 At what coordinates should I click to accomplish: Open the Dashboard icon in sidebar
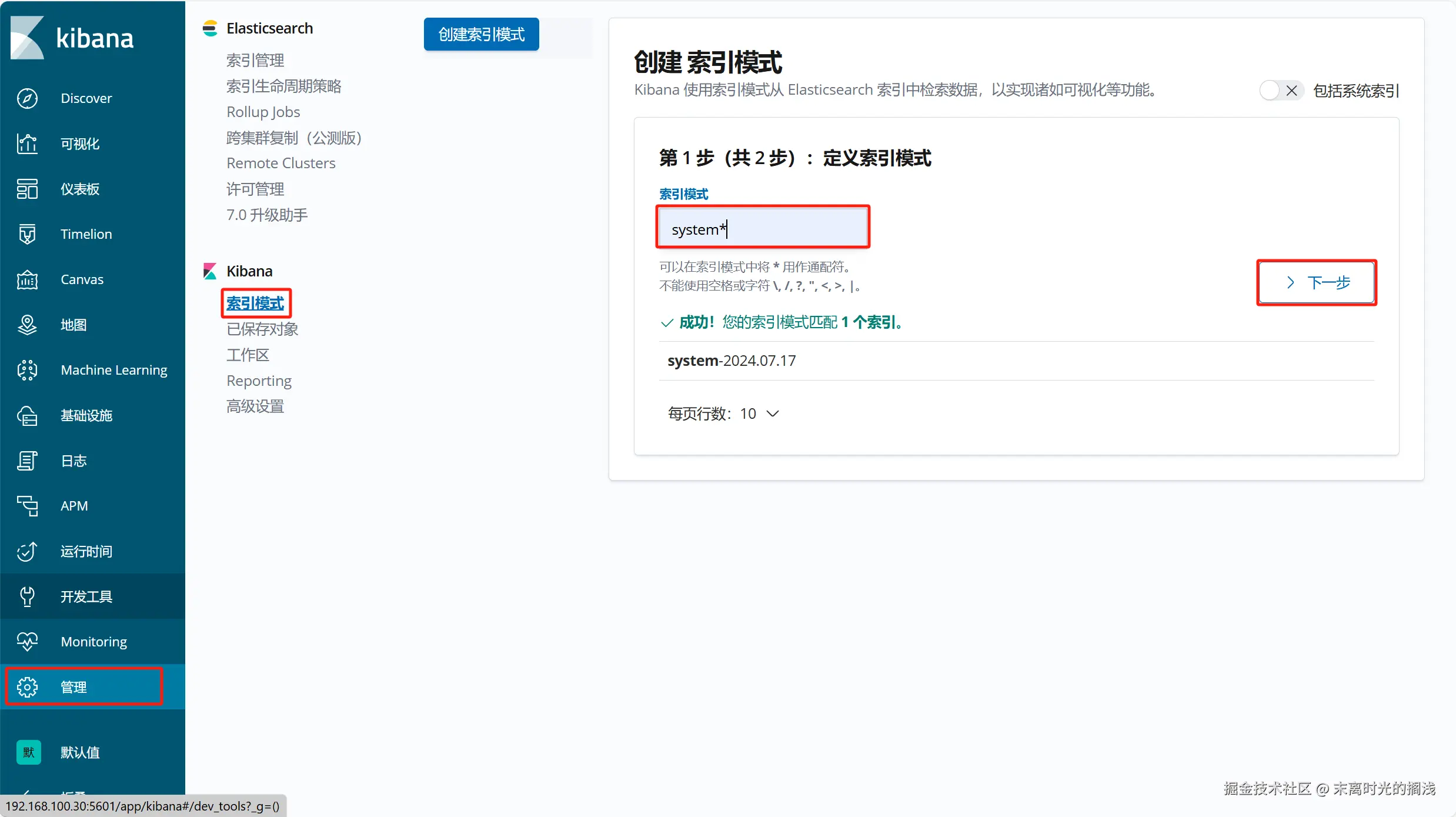(27, 189)
